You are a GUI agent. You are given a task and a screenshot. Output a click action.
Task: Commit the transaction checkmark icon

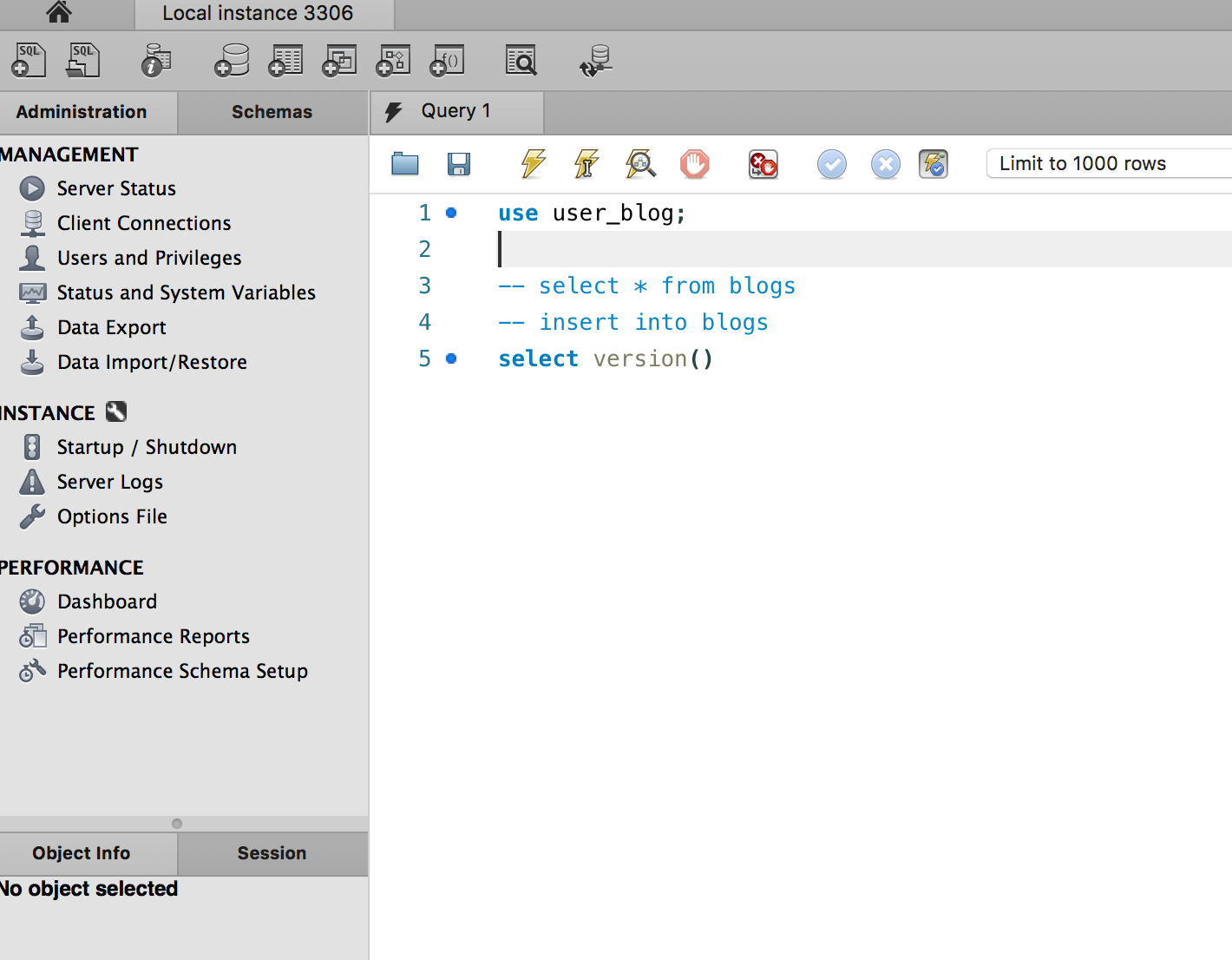831,164
